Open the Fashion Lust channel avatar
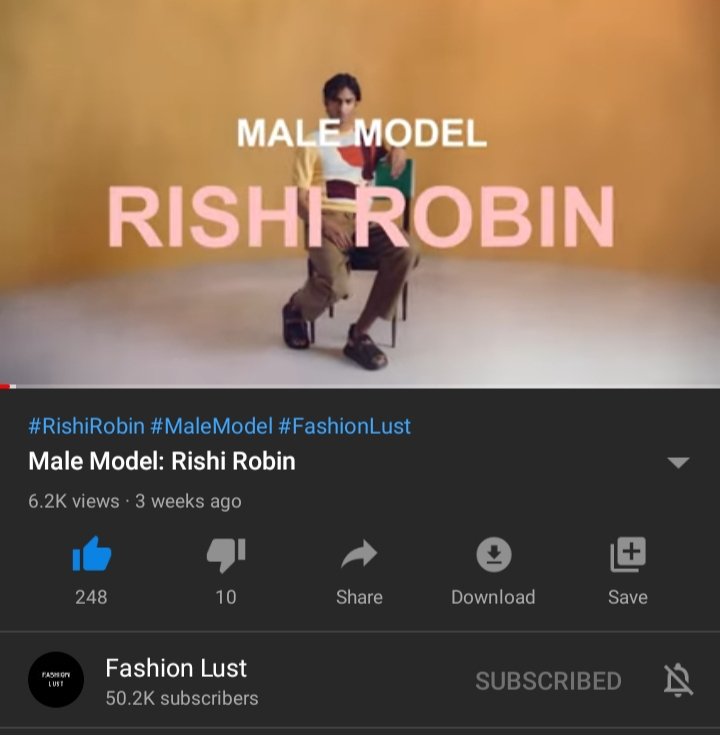This screenshot has width=720, height=735. [56, 679]
